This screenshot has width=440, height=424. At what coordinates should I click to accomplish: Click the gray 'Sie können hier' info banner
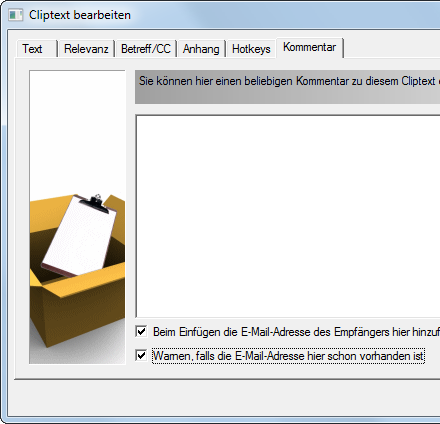pos(287,87)
